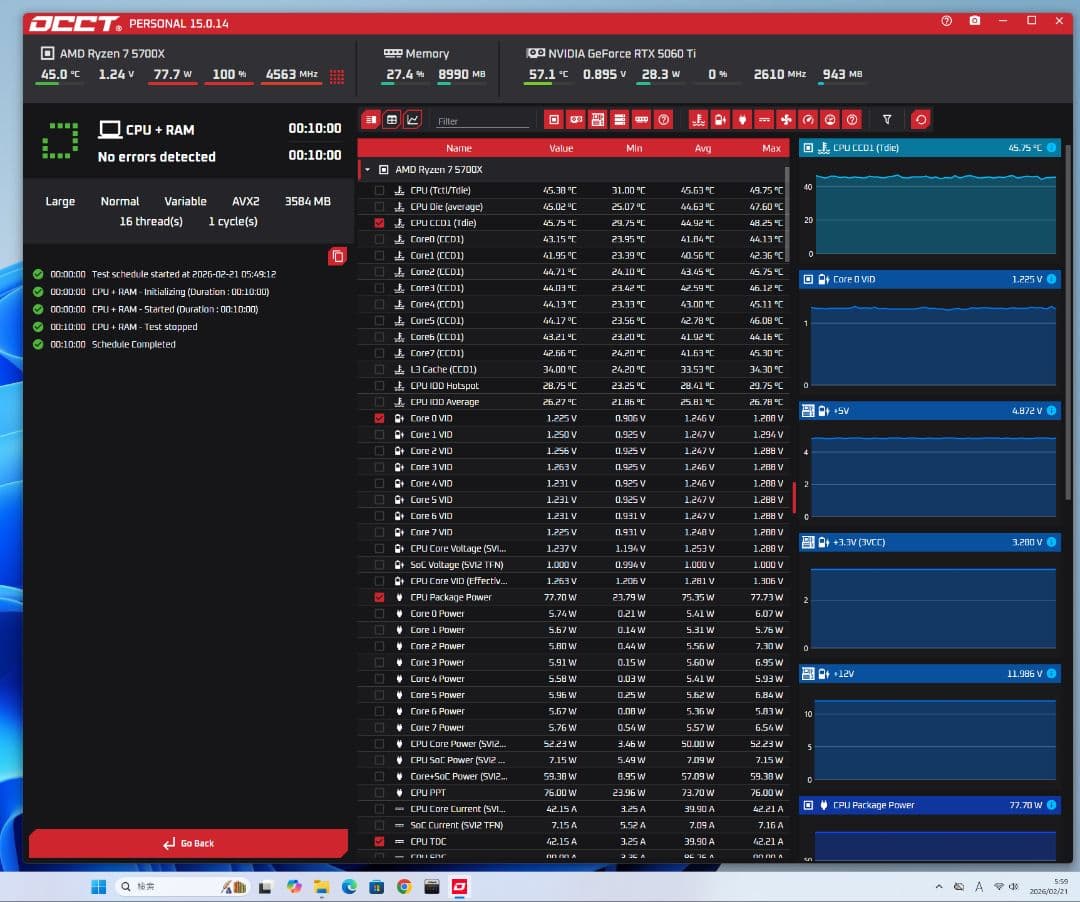The image size is (1080, 902).
Task: Click the sensor Filter text field
Action: [483, 121]
